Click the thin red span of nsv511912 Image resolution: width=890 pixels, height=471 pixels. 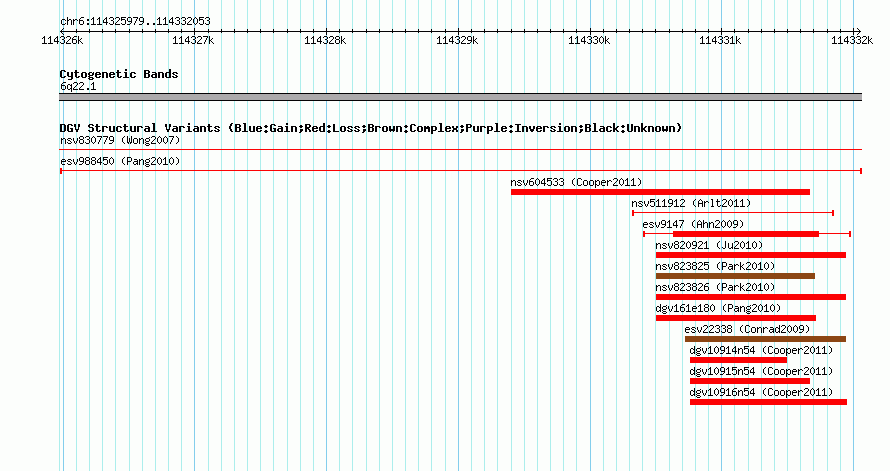pyautogui.click(x=733, y=213)
